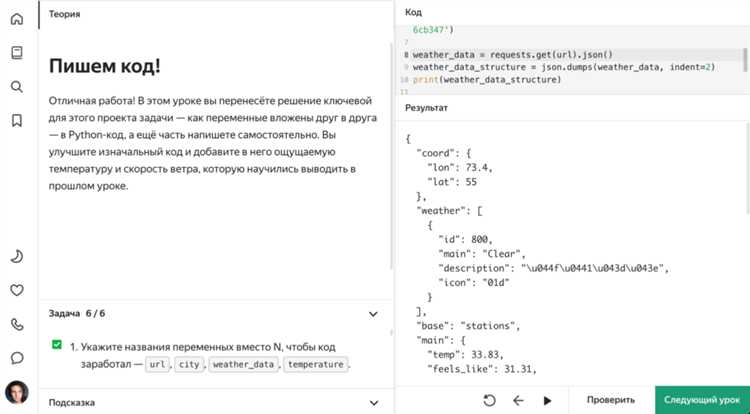Open the chat bubble icon in the sidebar
750x414 pixels.
coord(17,358)
